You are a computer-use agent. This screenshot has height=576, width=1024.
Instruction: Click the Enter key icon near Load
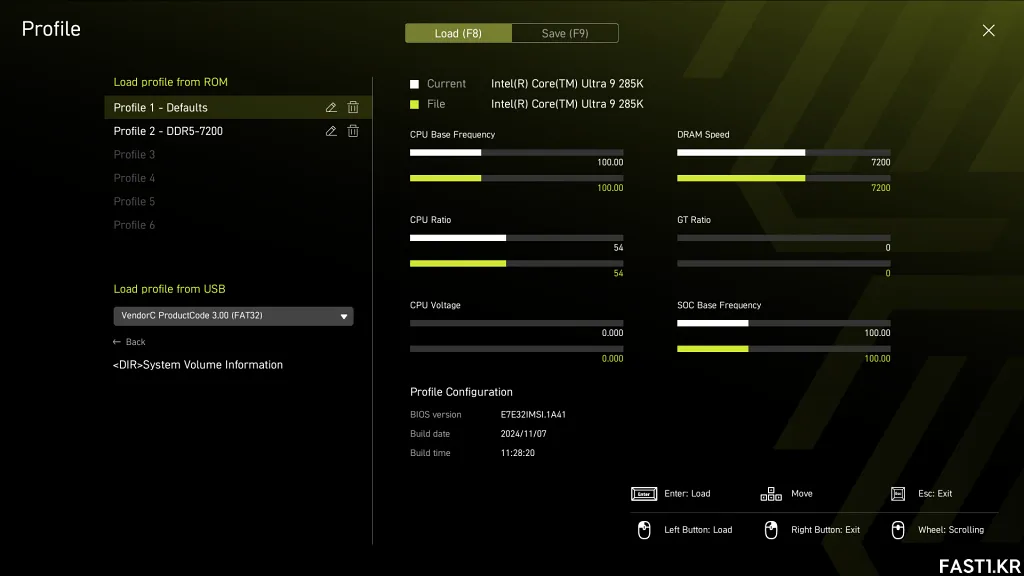644,494
